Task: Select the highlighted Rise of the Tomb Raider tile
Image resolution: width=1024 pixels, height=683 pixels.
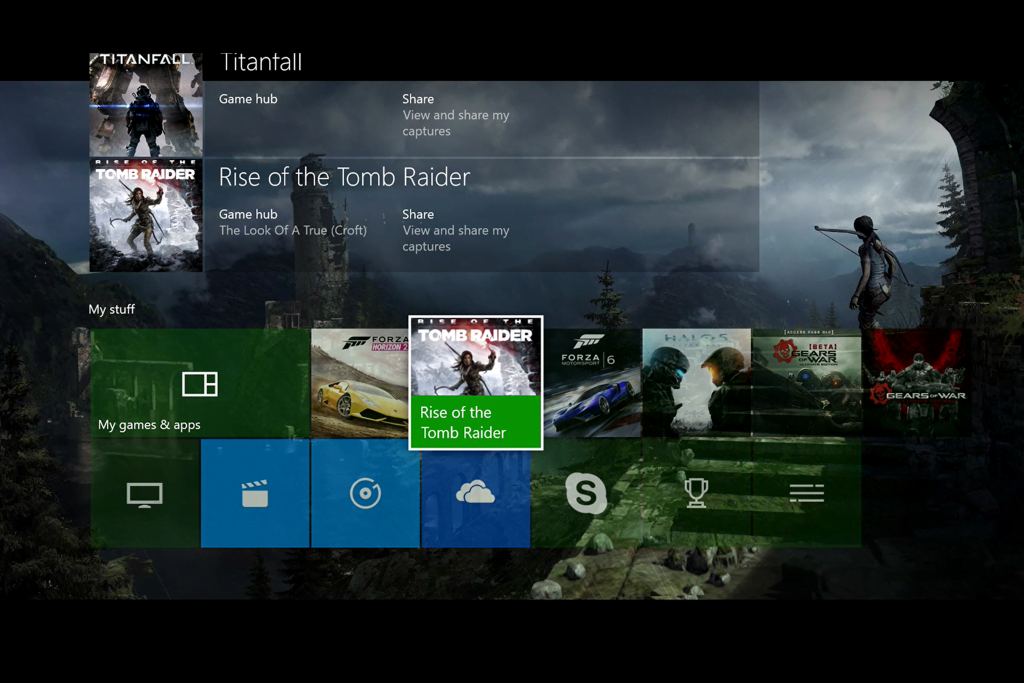Action: click(x=475, y=383)
